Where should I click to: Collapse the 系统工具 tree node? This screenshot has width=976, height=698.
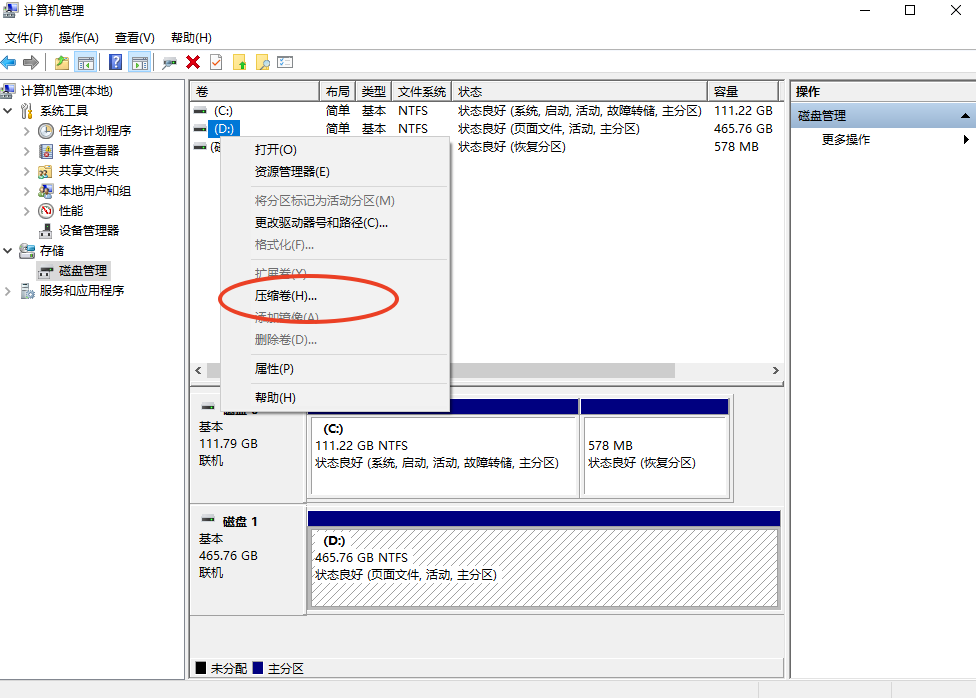7,110
